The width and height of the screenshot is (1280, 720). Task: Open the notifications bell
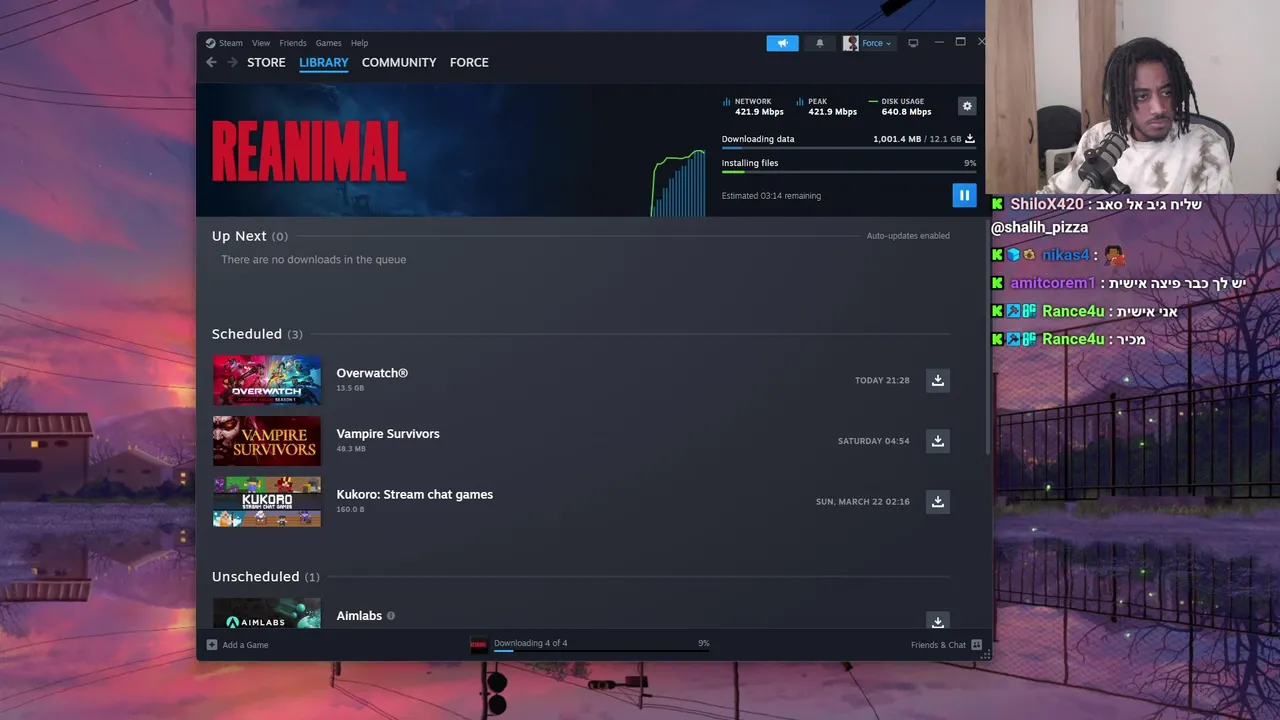pos(820,43)
